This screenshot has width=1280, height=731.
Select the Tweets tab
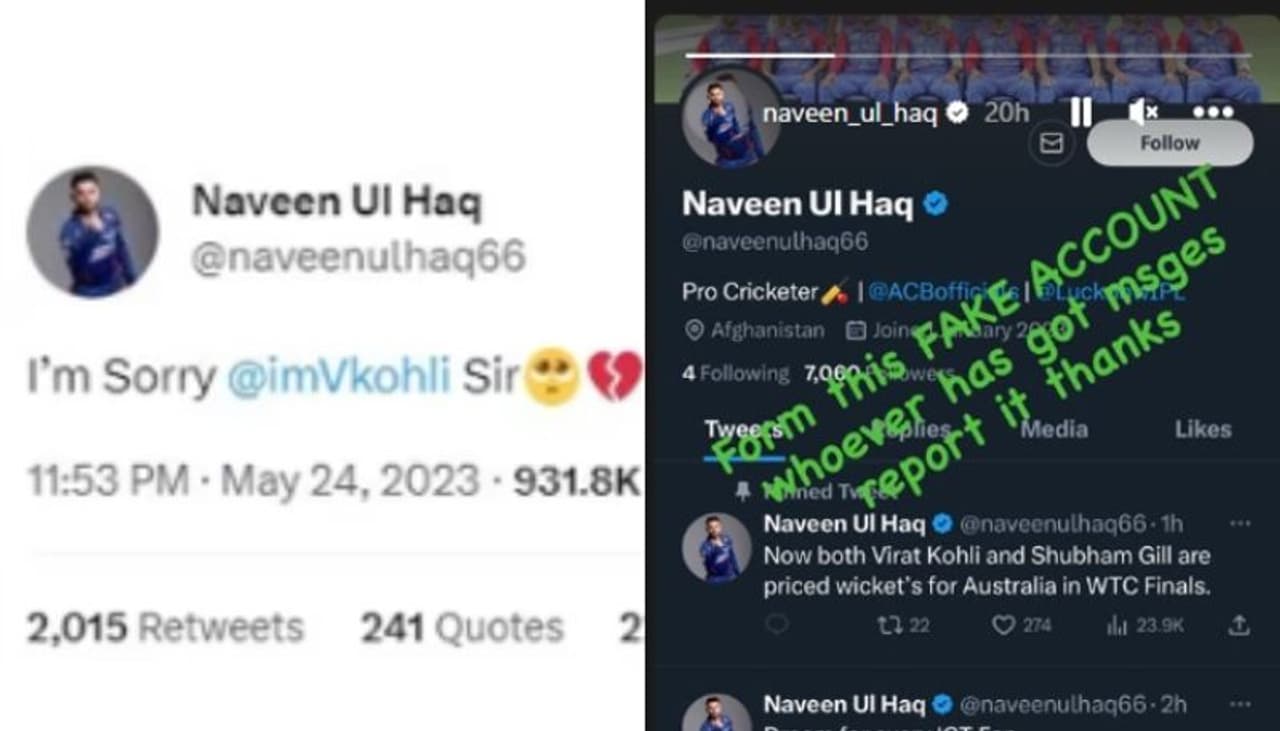coord(743,430)
